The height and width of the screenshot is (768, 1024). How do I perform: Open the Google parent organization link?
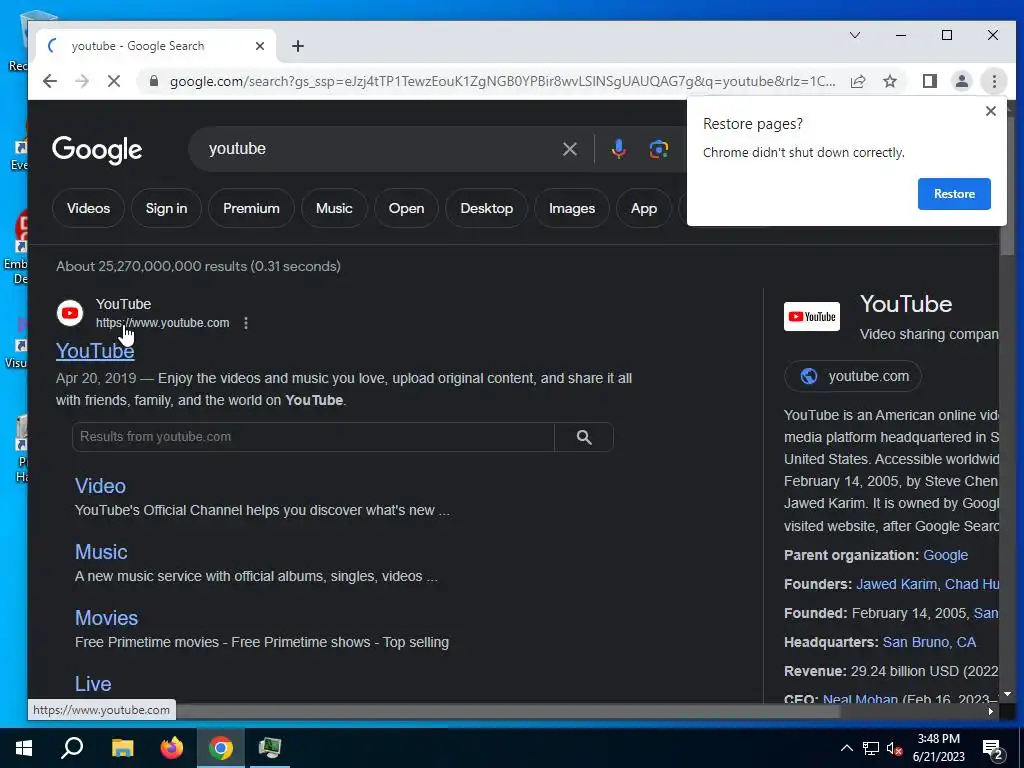[945, 555]
